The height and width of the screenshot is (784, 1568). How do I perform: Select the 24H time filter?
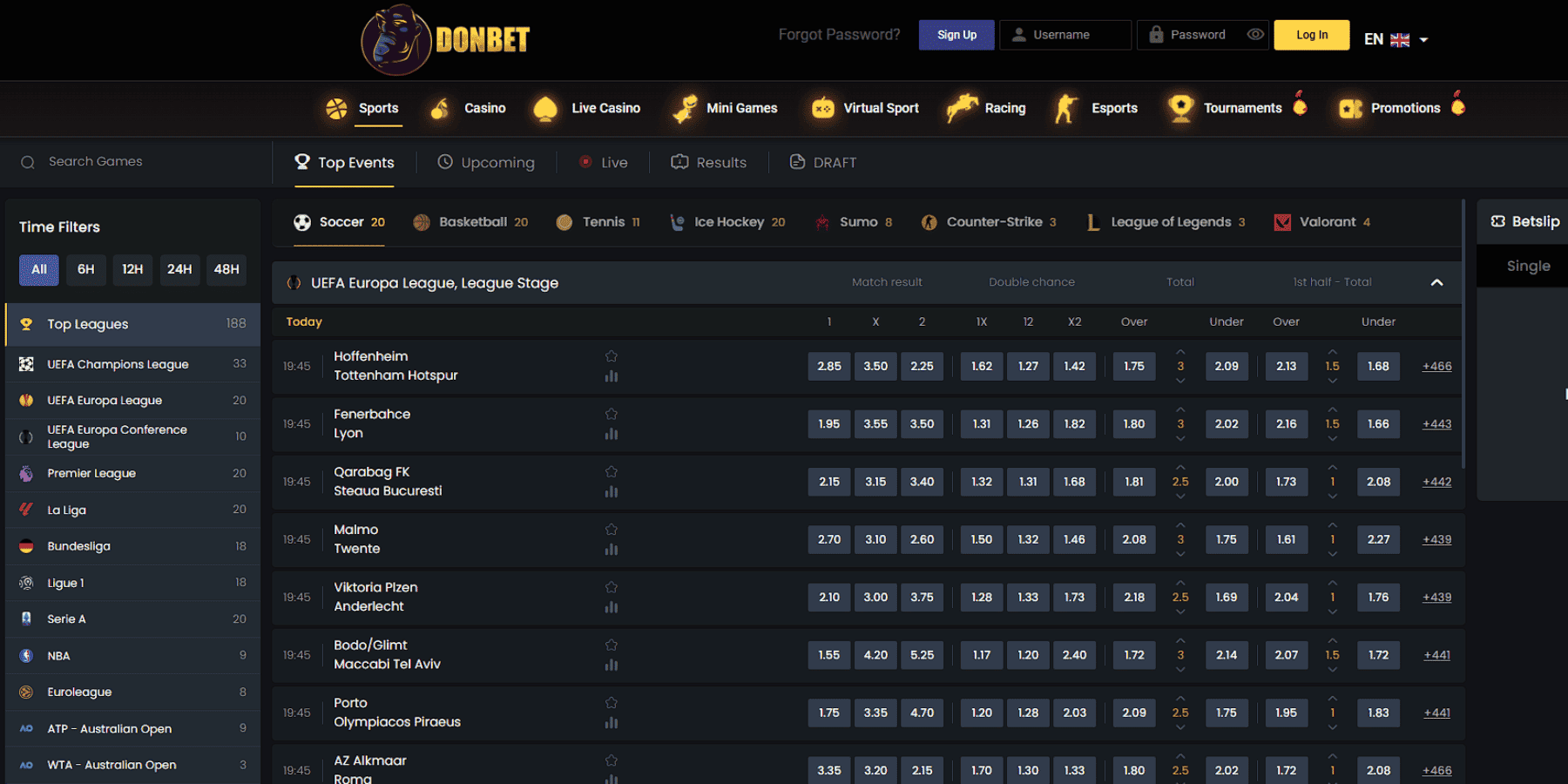(179, 270)
